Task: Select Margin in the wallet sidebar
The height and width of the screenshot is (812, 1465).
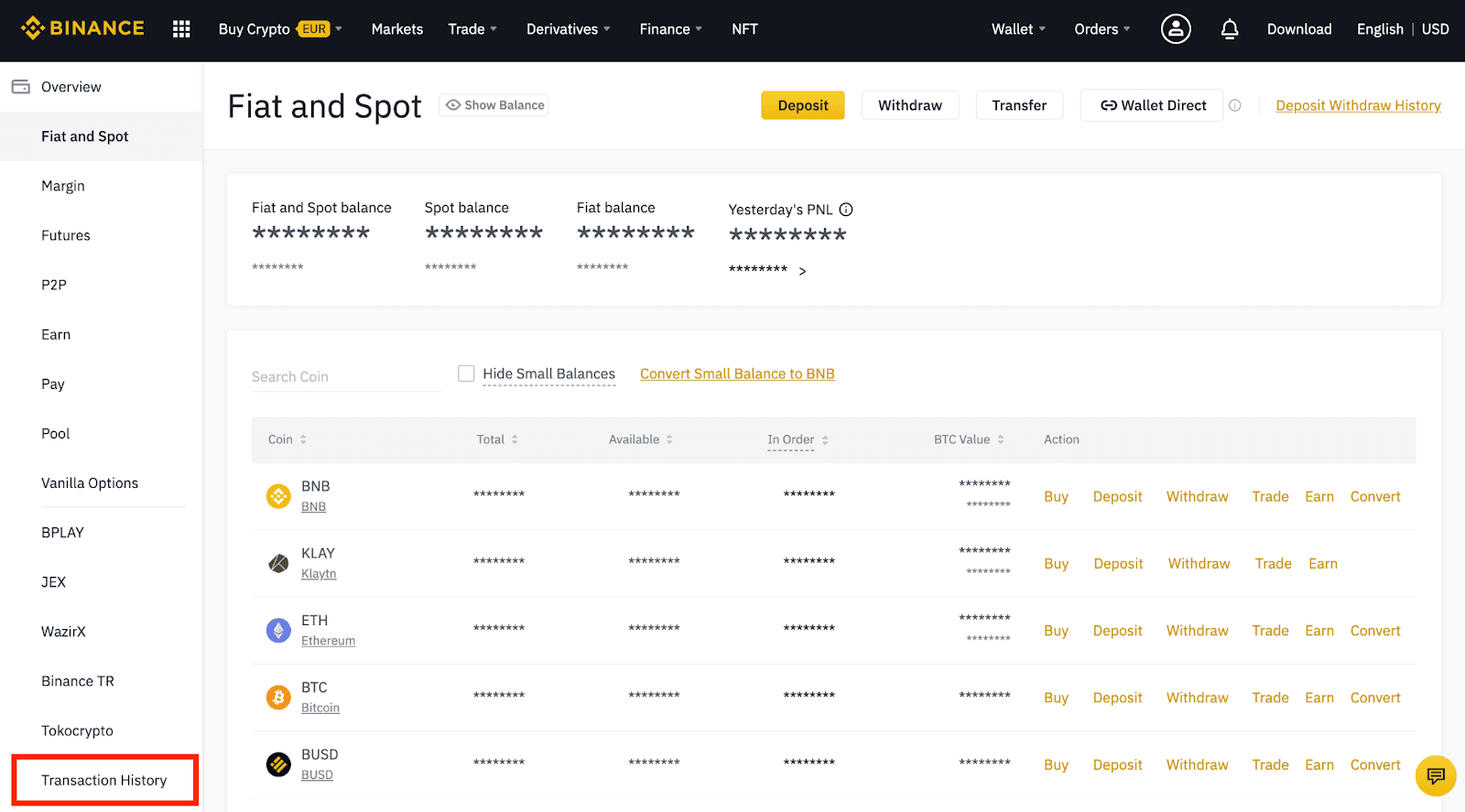Action: (x=63, y=186)
